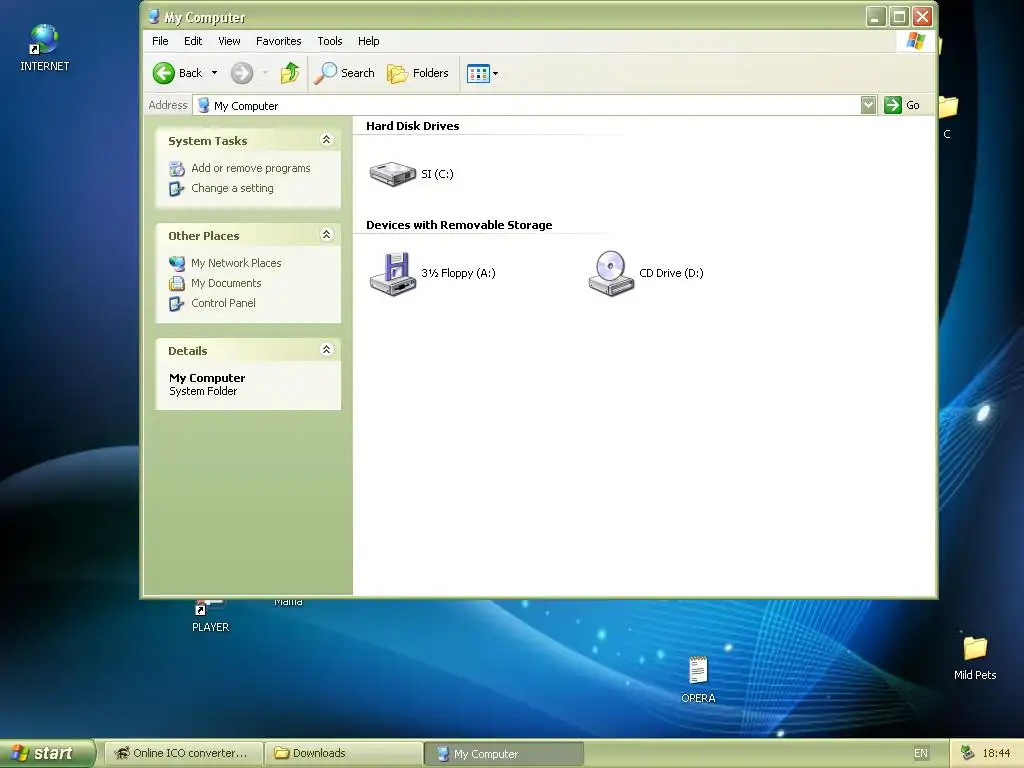1024x768 pixels.
Task: Click the green Back arrow icon
Action: click(164, 73)
